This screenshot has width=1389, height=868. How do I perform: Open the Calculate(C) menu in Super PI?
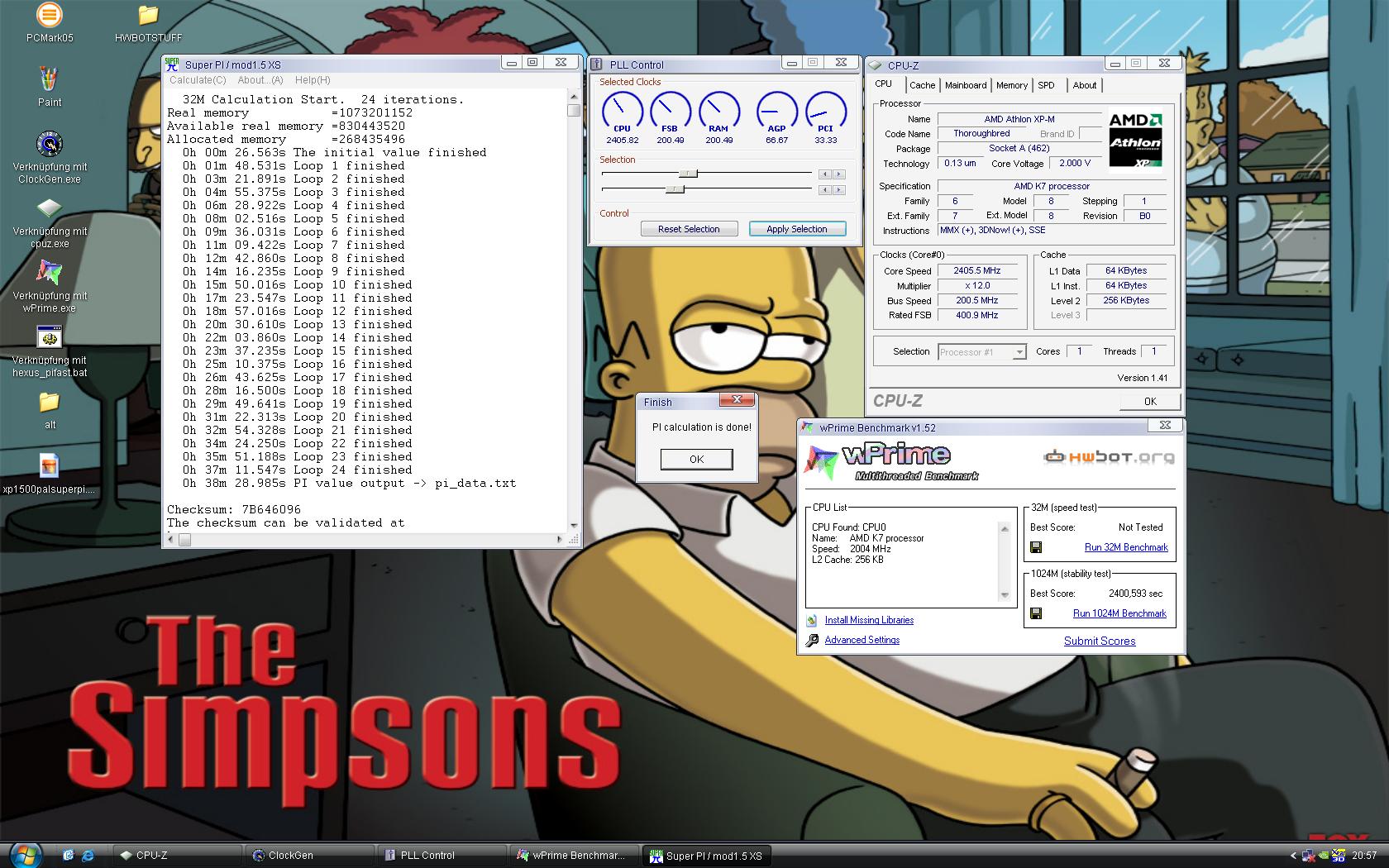198,80
